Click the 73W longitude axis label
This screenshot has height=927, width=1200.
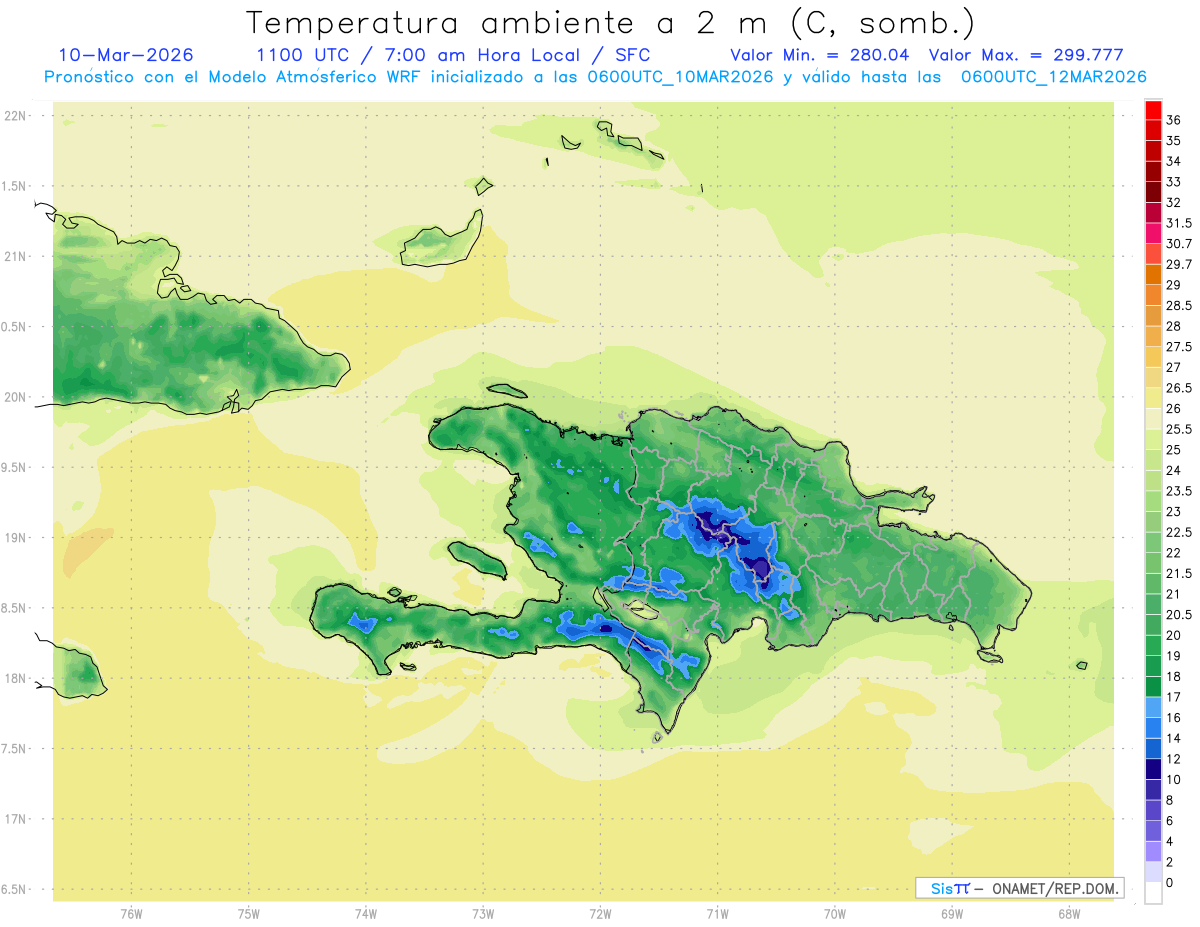(483, 914)
